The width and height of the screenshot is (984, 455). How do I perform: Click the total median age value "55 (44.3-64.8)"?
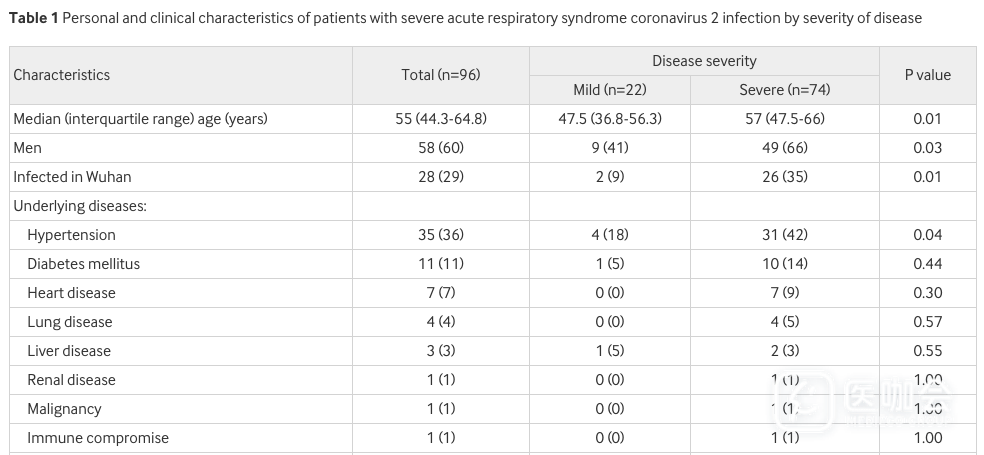click(x=441, y=119)
